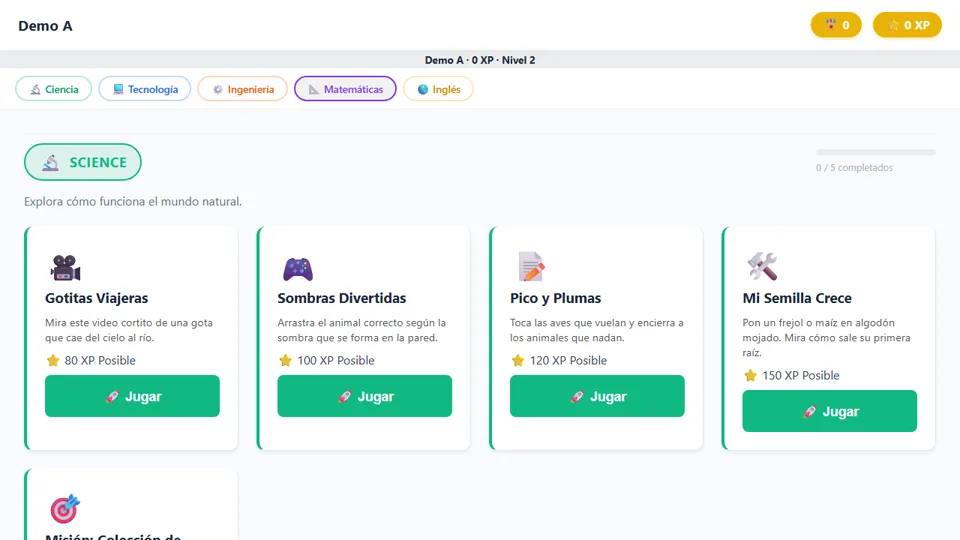Go to the Matemáticas tab
This screenshot has height=540, width=960.
pyautogui.click(x=345, y=89)
